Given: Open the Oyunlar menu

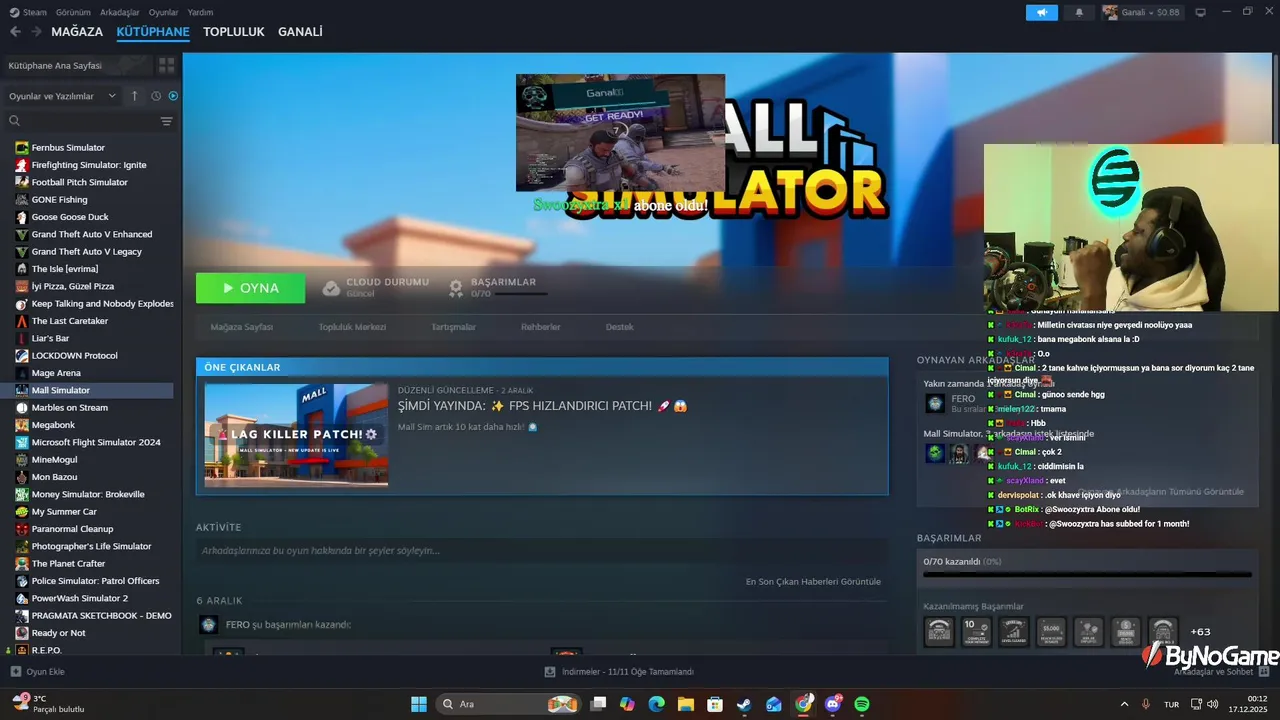Looking at the screenshot, I should coord(164,12).
